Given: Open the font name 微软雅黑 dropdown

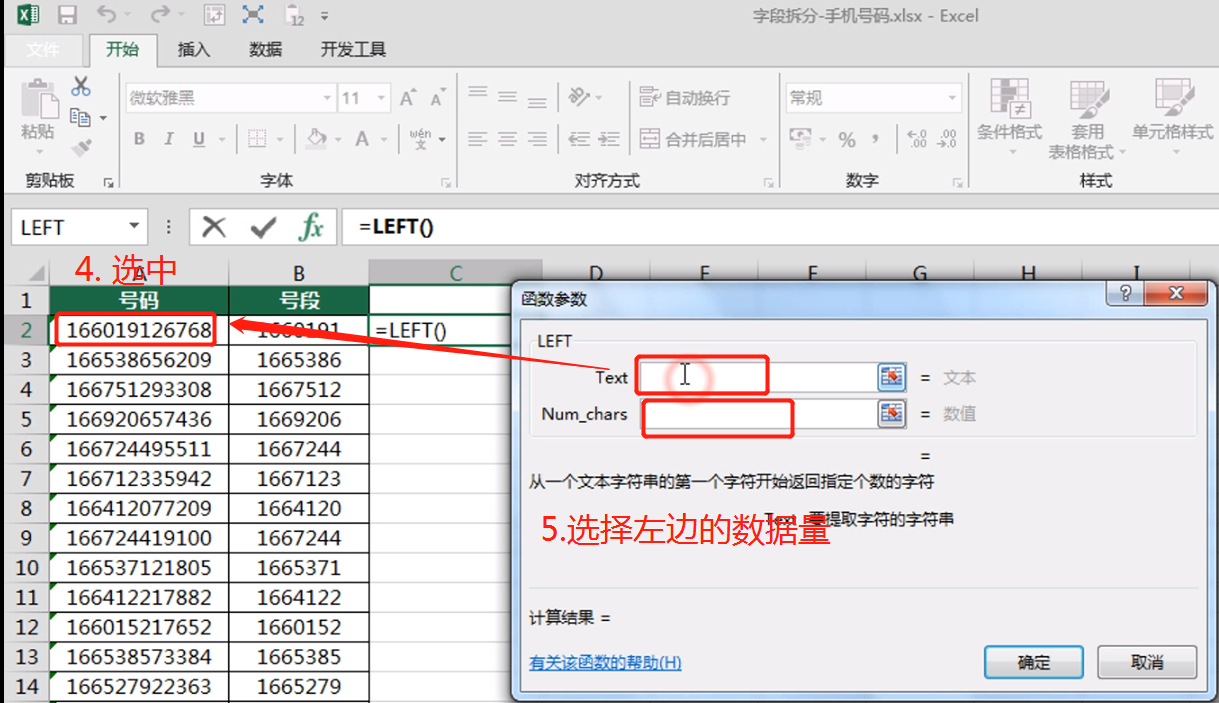Looking at the screenshot, I should [327, 98].
